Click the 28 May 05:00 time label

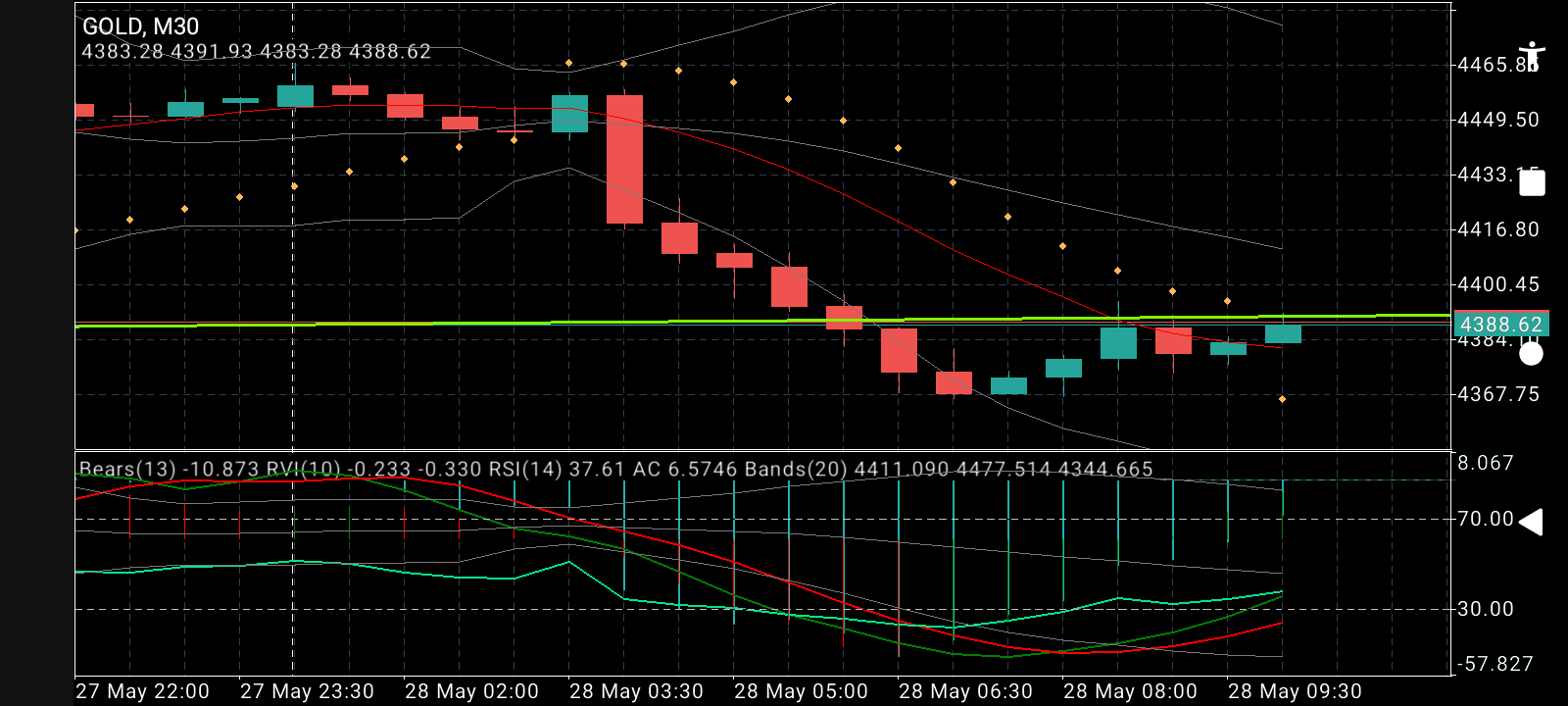(801, 691)
